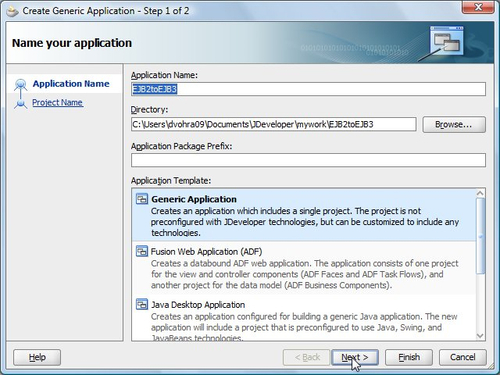Click the Java Desktop Application description

304,327
